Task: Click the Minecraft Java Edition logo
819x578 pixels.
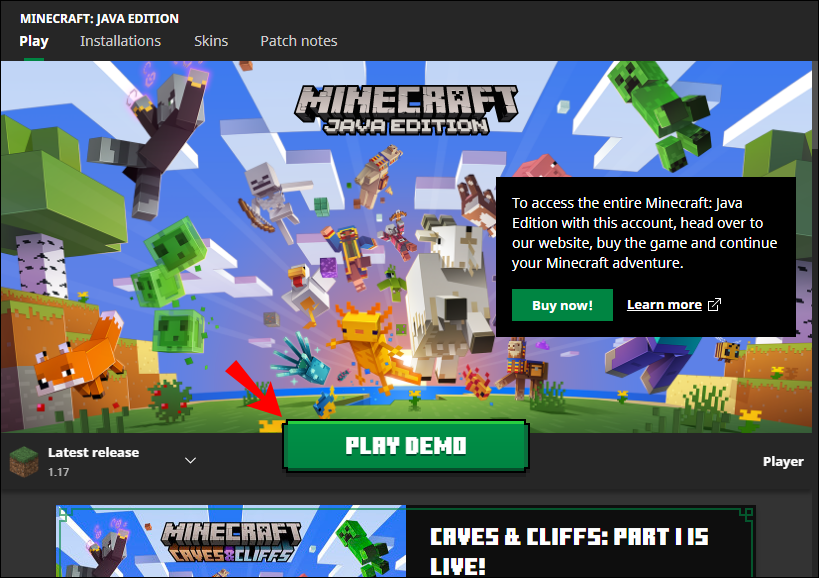Action: tap(406, 110)
